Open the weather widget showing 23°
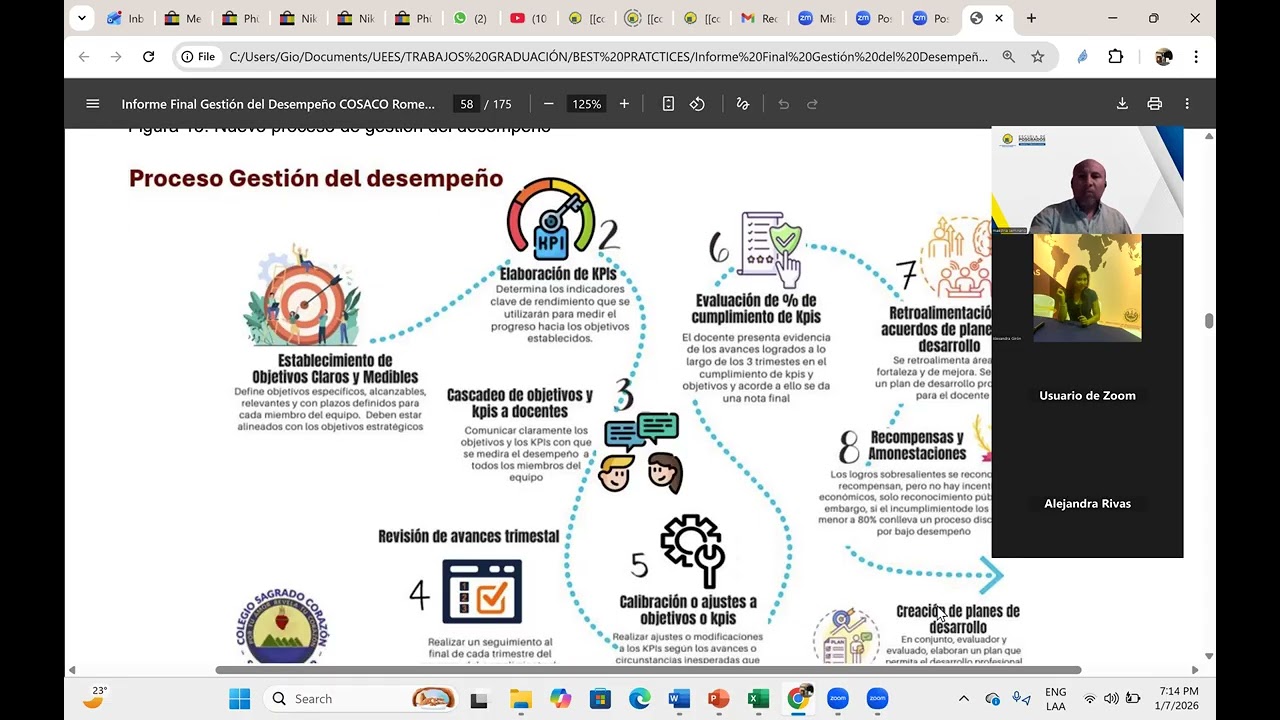 tap(94, 697)
